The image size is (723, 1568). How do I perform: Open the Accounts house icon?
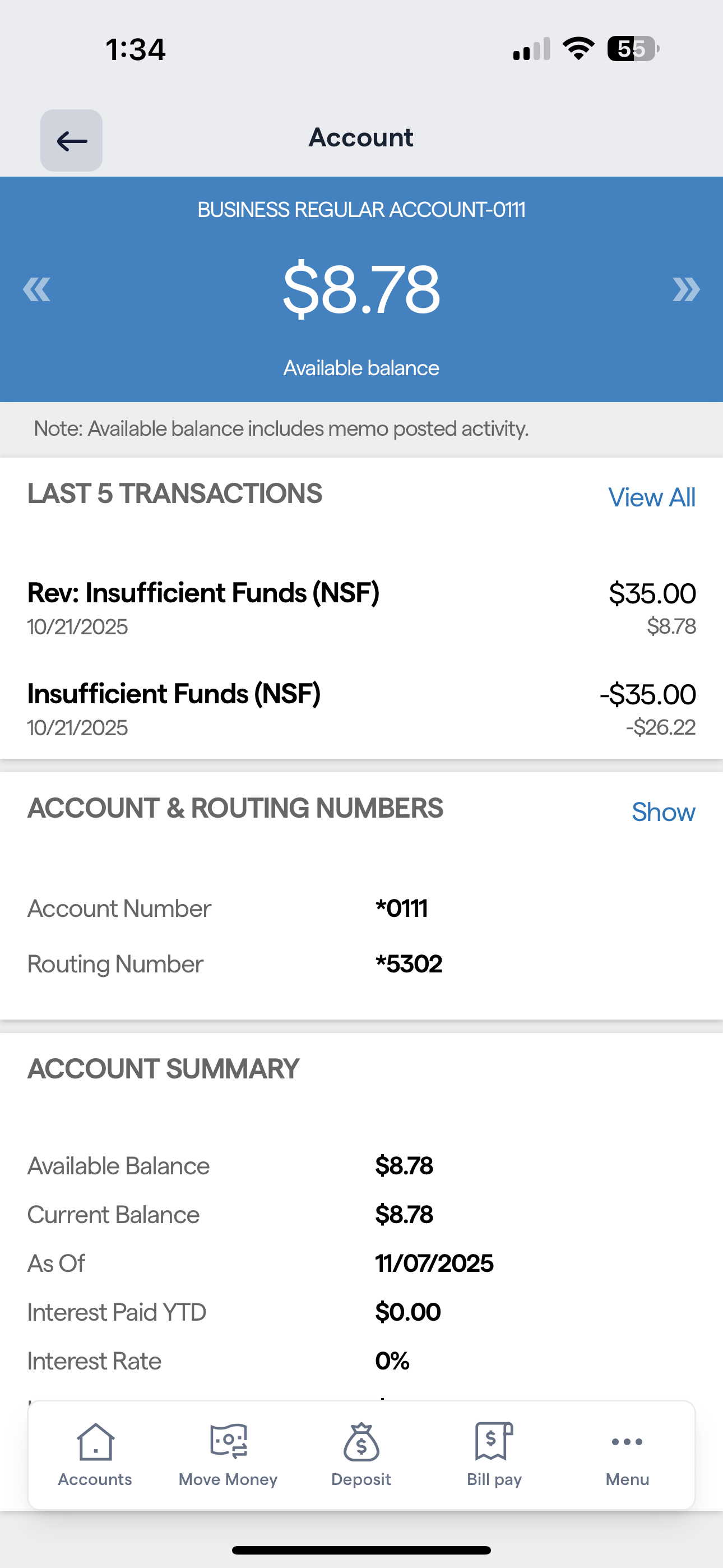[x=95, y=1441]
